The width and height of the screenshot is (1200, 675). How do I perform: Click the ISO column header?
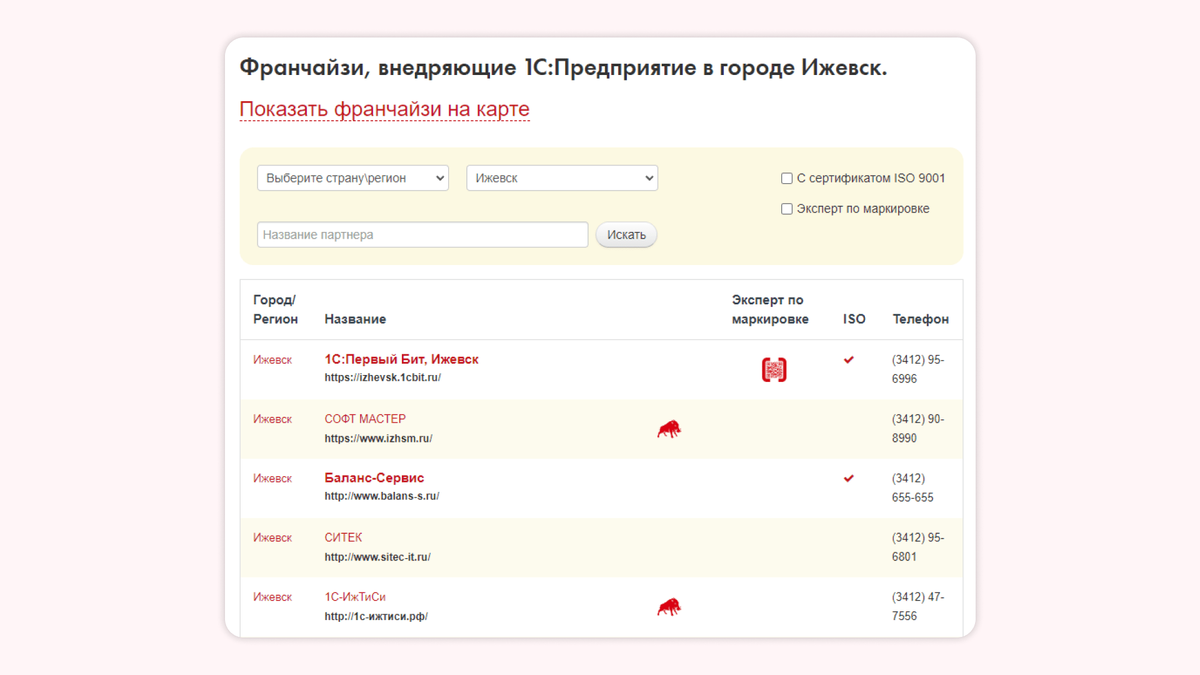point(854,319)
